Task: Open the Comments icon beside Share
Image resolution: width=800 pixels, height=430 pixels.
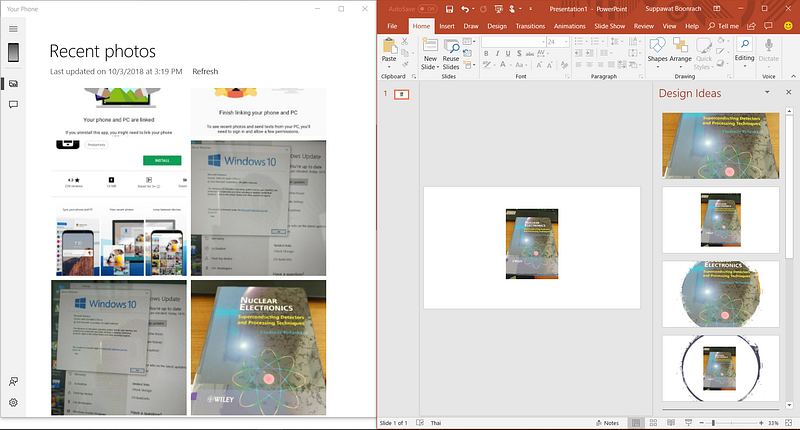Action: click(768, 26)
